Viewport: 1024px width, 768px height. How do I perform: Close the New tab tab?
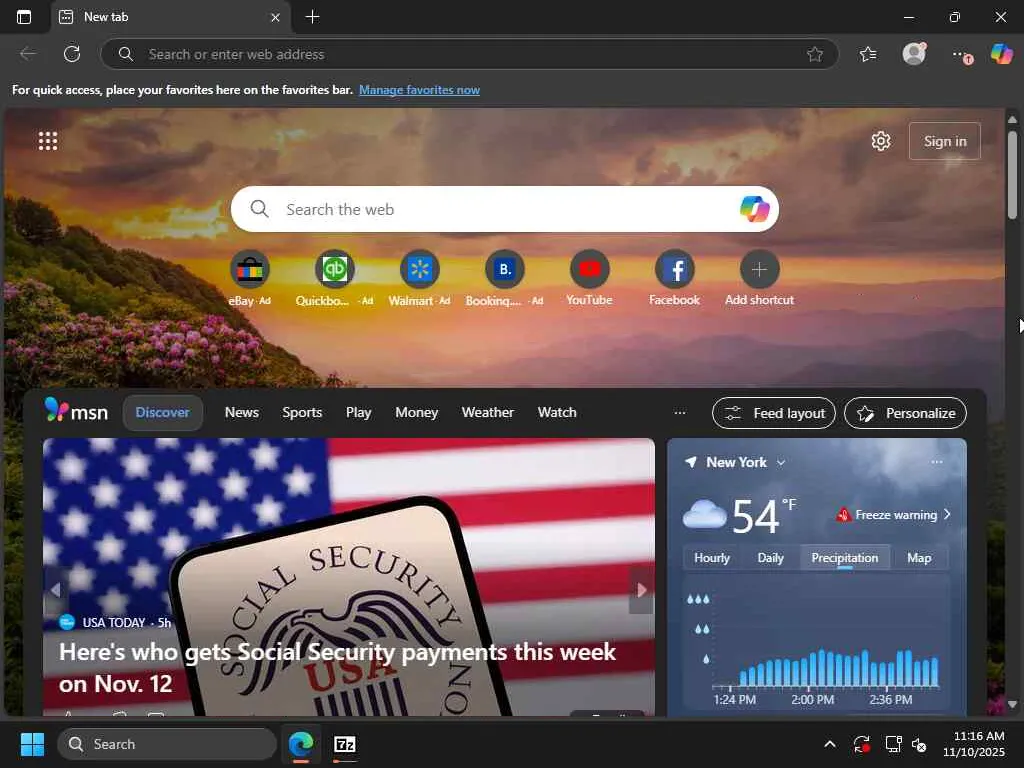point(275,18)
